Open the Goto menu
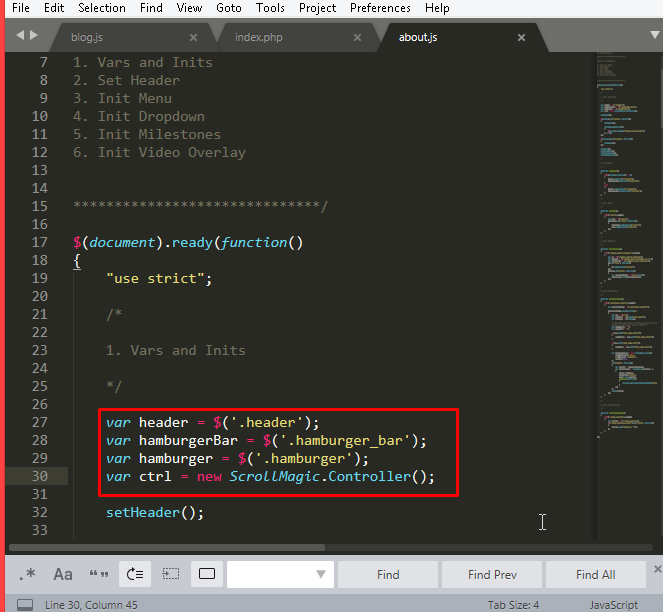 point(228,8)
